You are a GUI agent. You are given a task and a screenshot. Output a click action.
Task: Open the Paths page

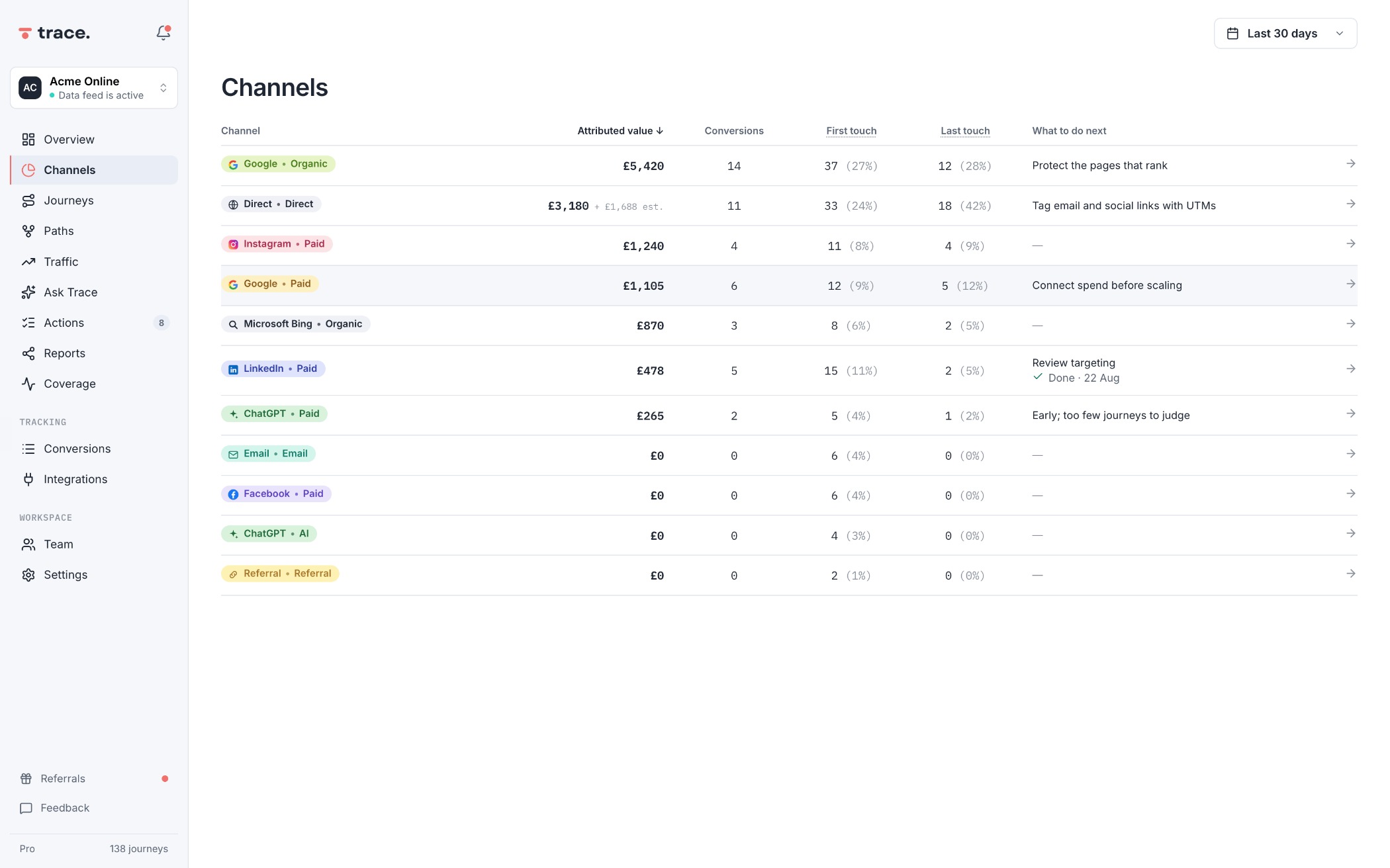click(94, 231)
